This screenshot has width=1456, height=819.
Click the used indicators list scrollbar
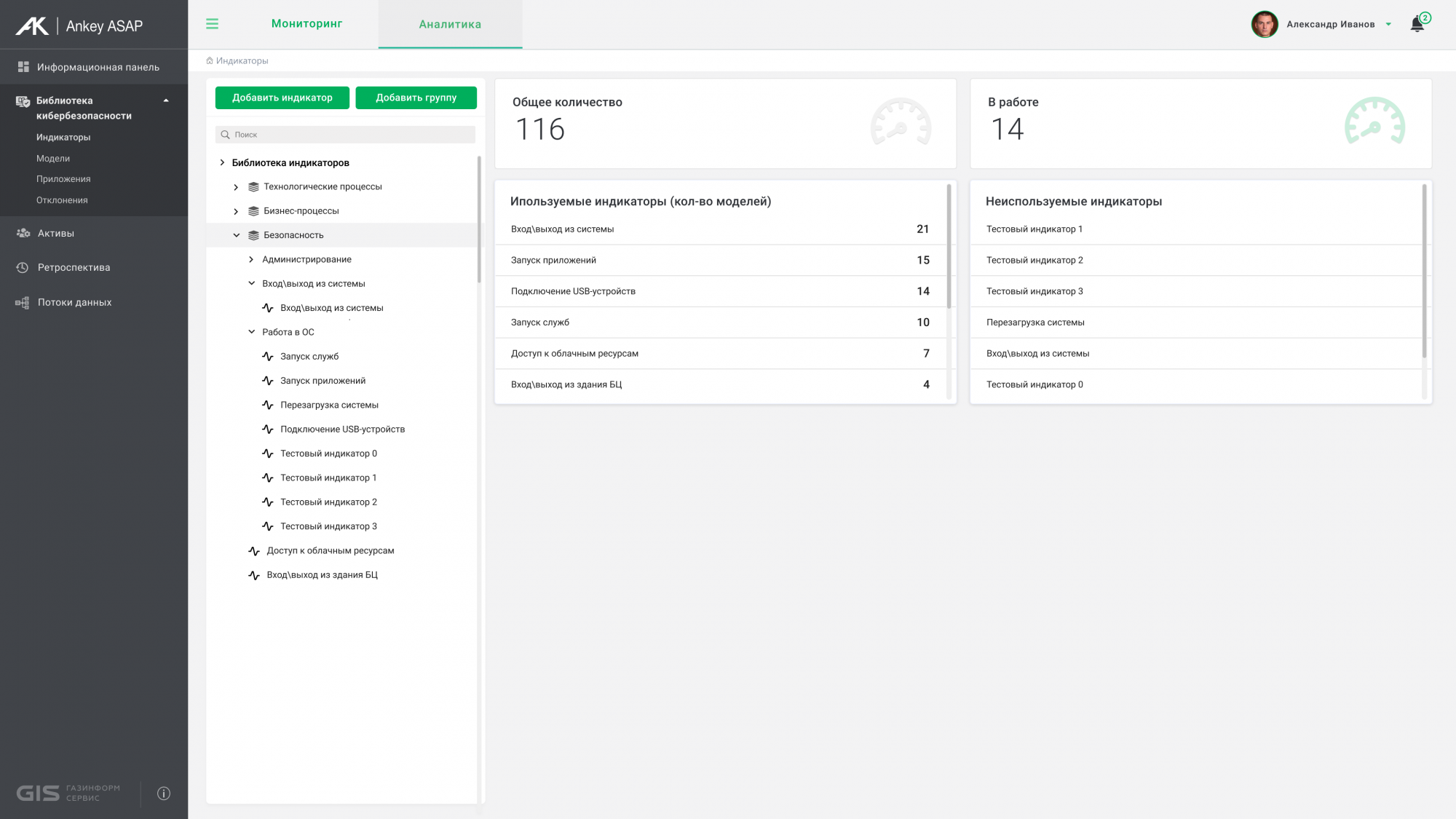click(949, 248)
